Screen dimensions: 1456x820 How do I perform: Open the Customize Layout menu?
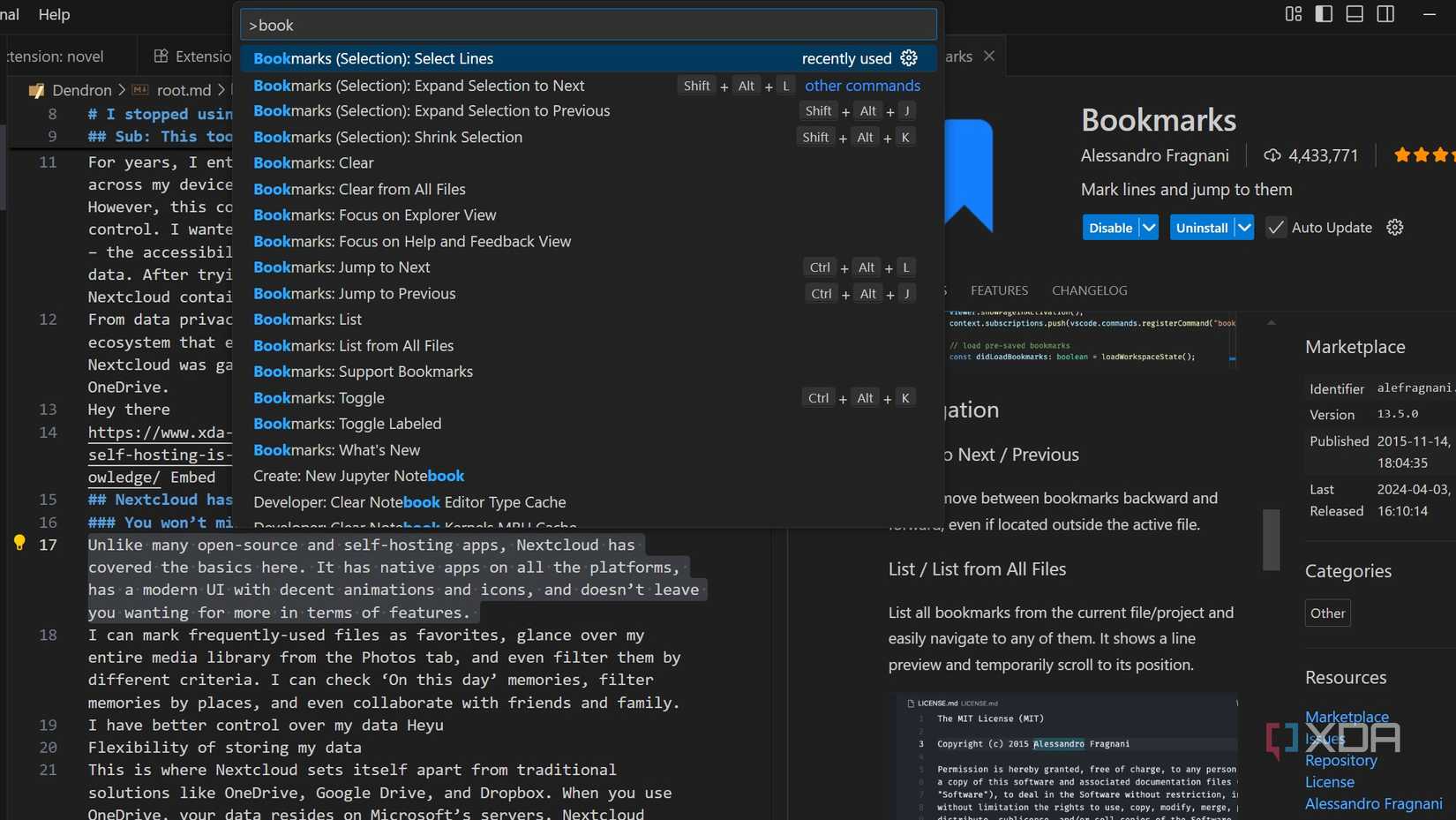point(1293,14)
